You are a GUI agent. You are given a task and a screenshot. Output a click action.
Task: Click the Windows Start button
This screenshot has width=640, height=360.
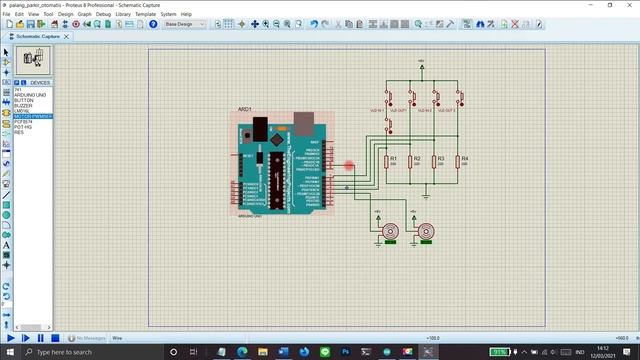point(10,352)
